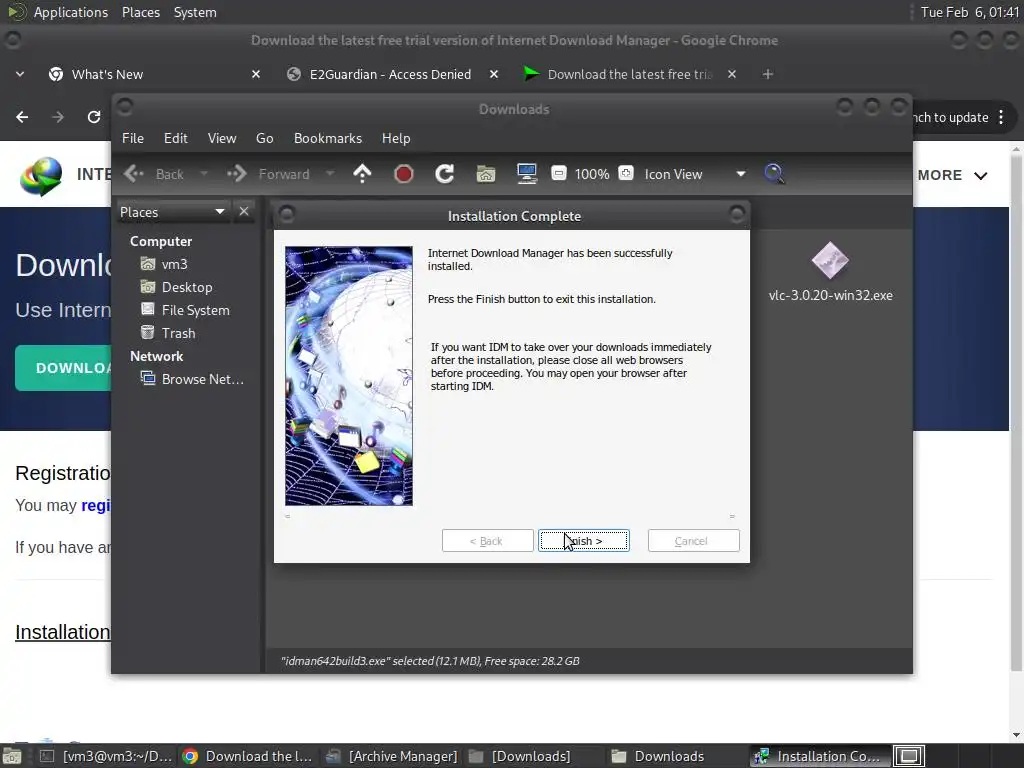Expand the Forward history dropdown arrow
The height and width of the screenshot is (768, 1024).
[330, 174]
